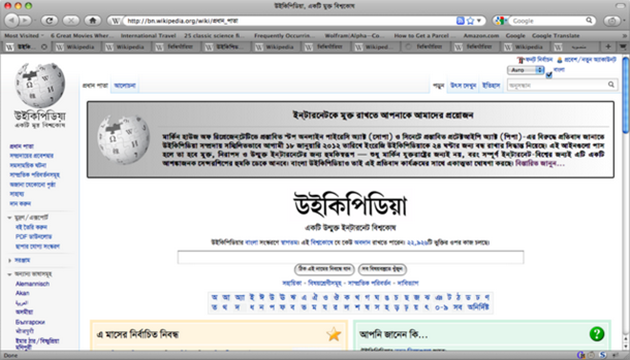Click the বিস্তারিত জানুন link in banner
Screen dimensions: 630x360
[540, 163]
